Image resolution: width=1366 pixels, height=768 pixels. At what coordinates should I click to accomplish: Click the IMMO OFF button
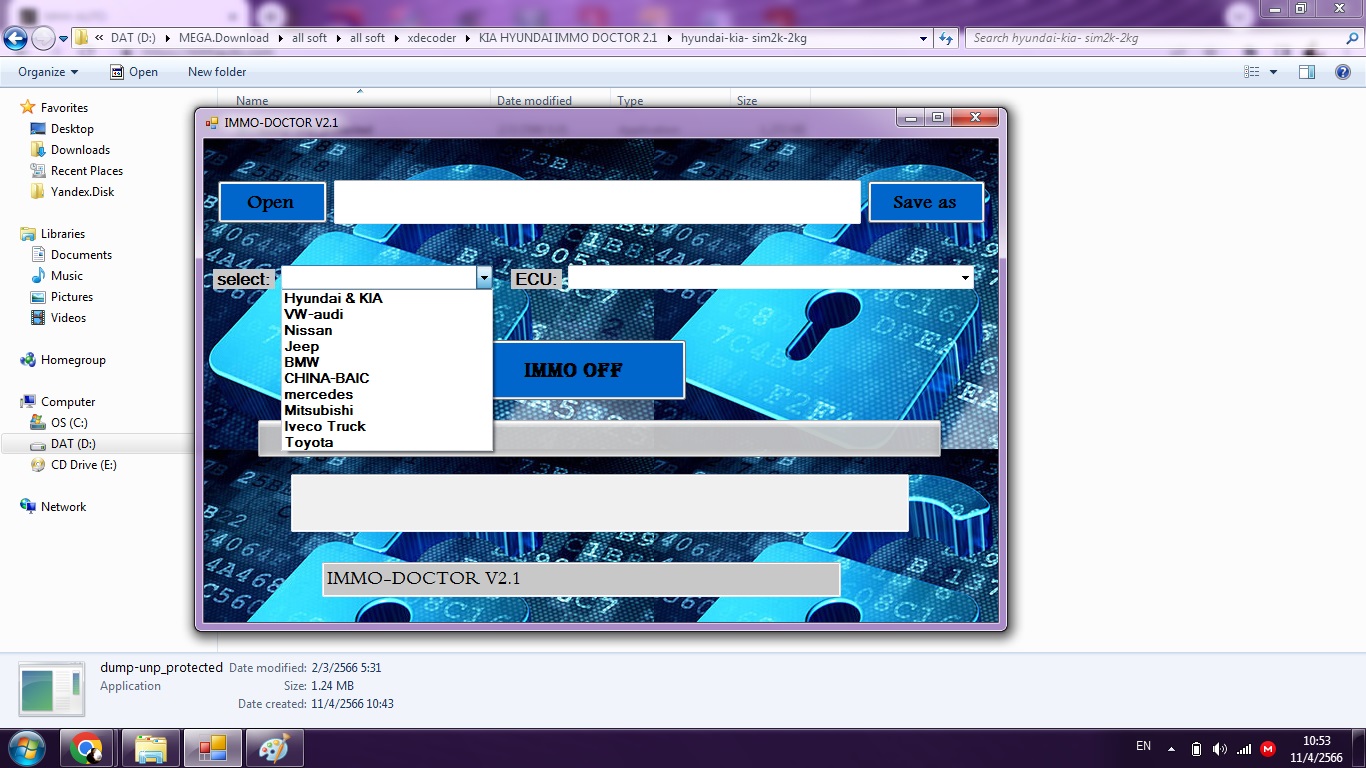[588, 370]
